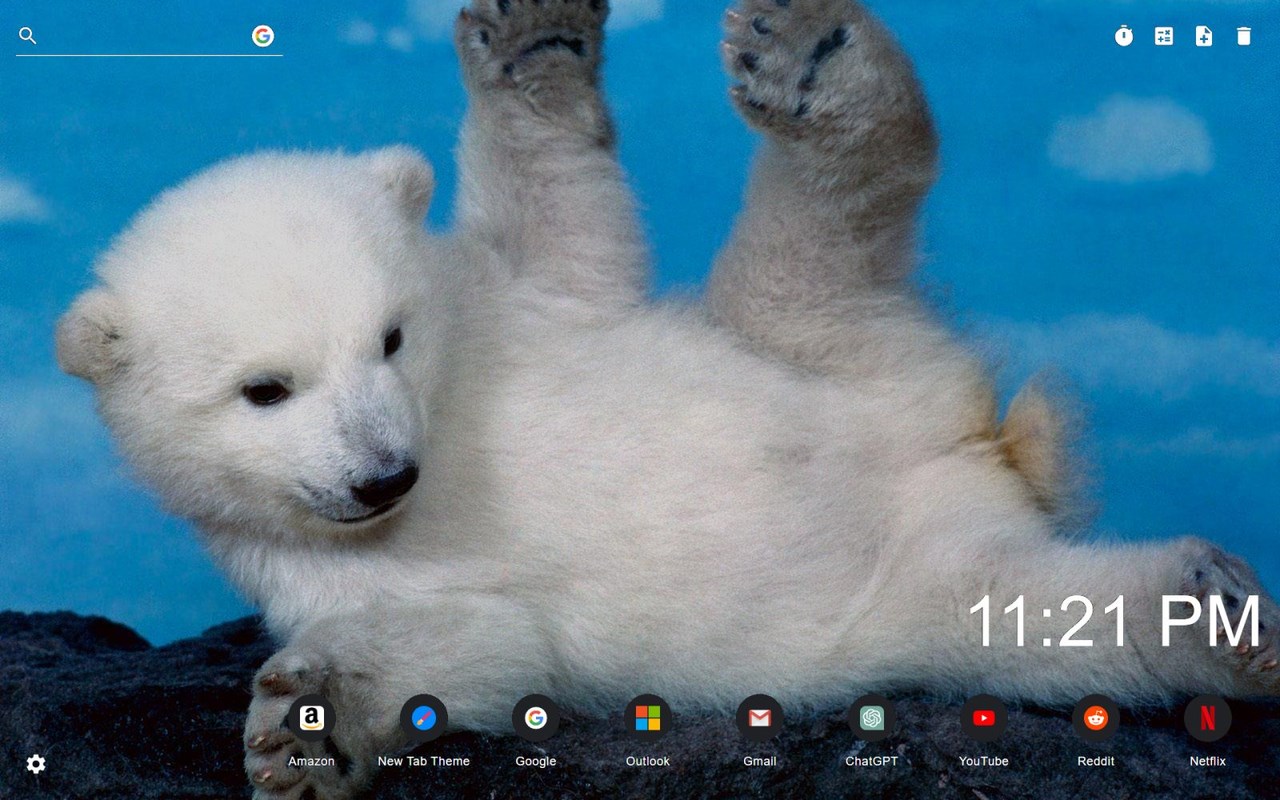Open the stopwatch timer tool
This screenshot has height=800, width=1280.
coord(1124,36)
